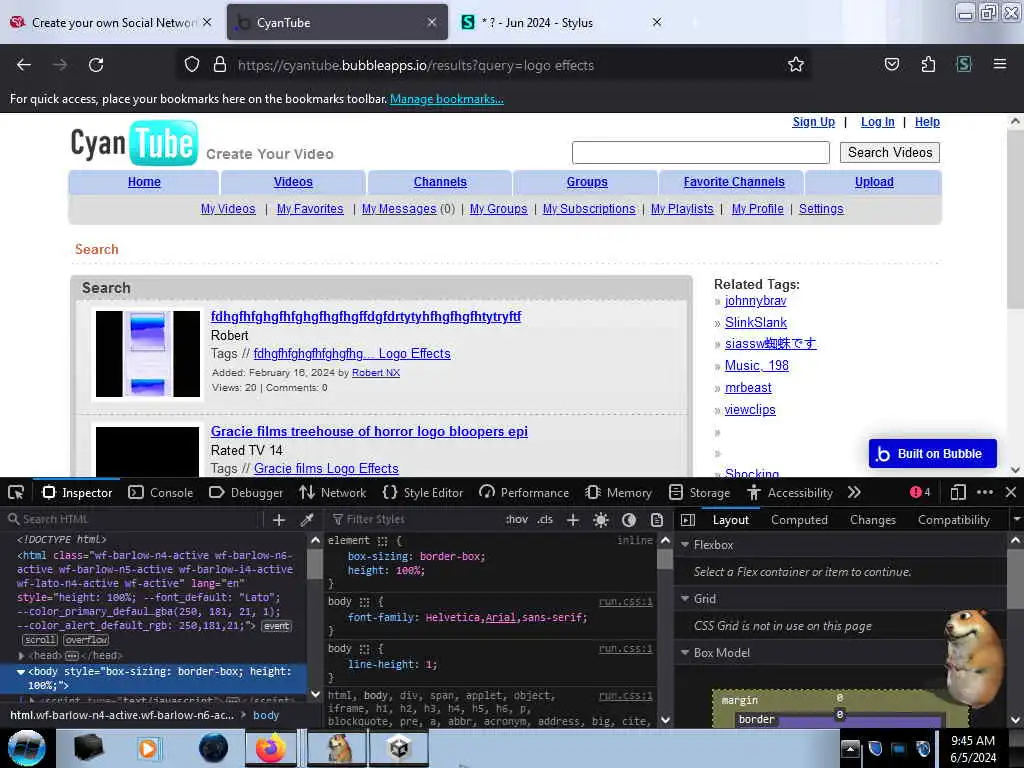Add a new style rule with plus icon
This screenshot has height=768, width=1024.
[x=573, y=520]
